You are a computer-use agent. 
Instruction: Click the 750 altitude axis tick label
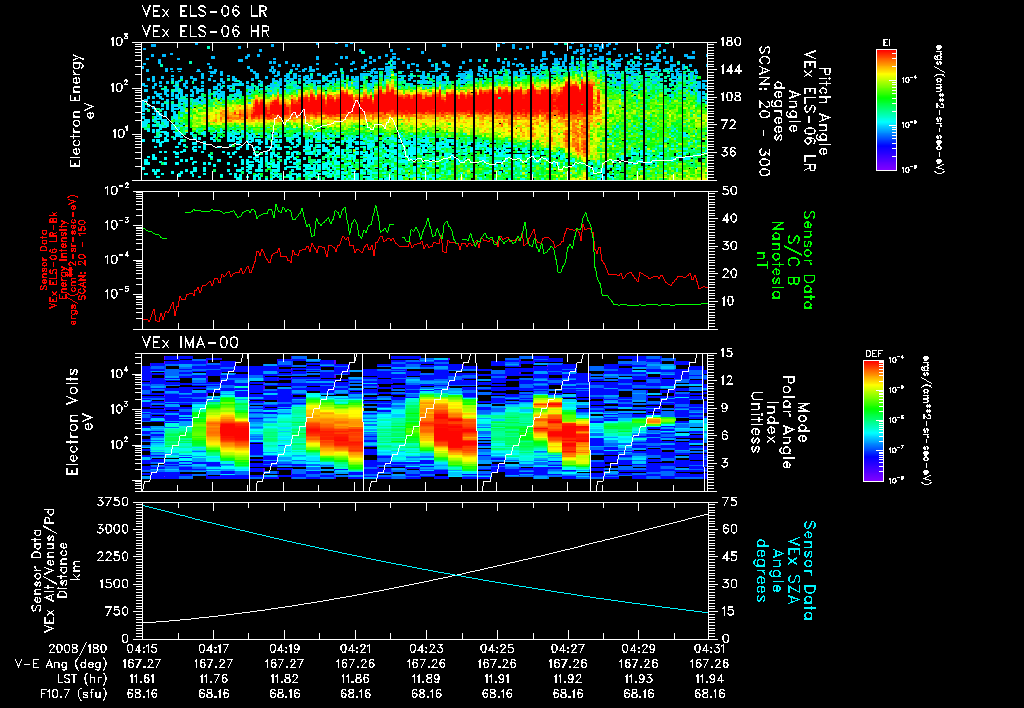pyautogui.click(x=118, y=611)
